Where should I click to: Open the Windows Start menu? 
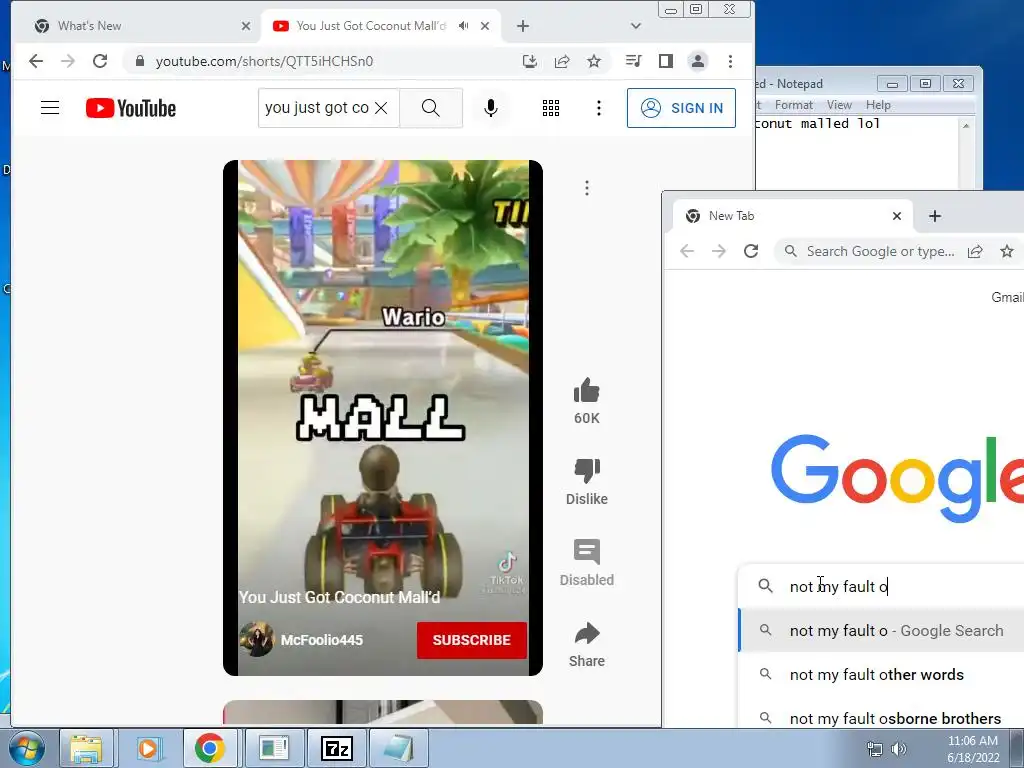27,748
